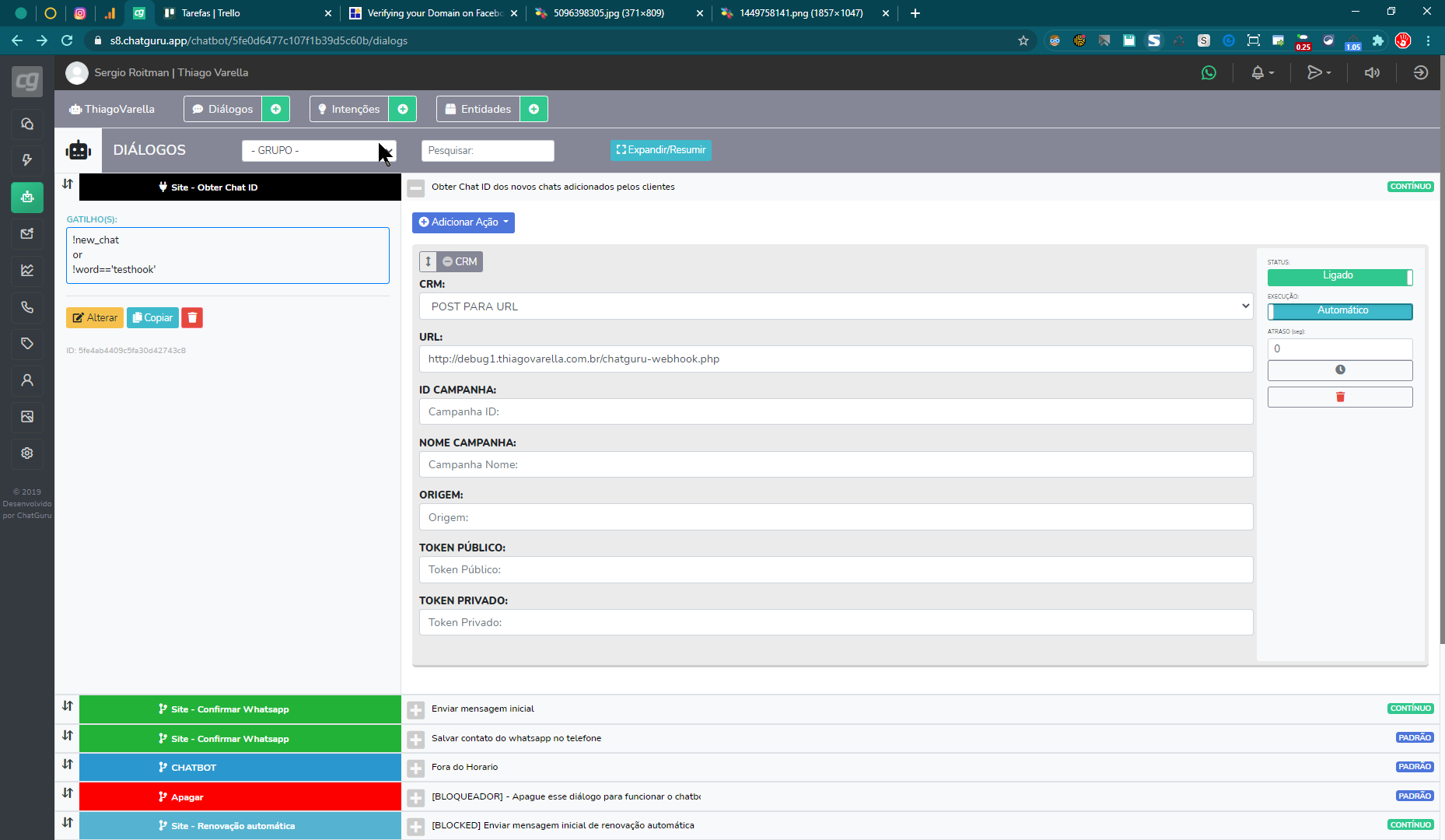Open the Entidades tab
1445x840 pixels.
click(478, 109)
